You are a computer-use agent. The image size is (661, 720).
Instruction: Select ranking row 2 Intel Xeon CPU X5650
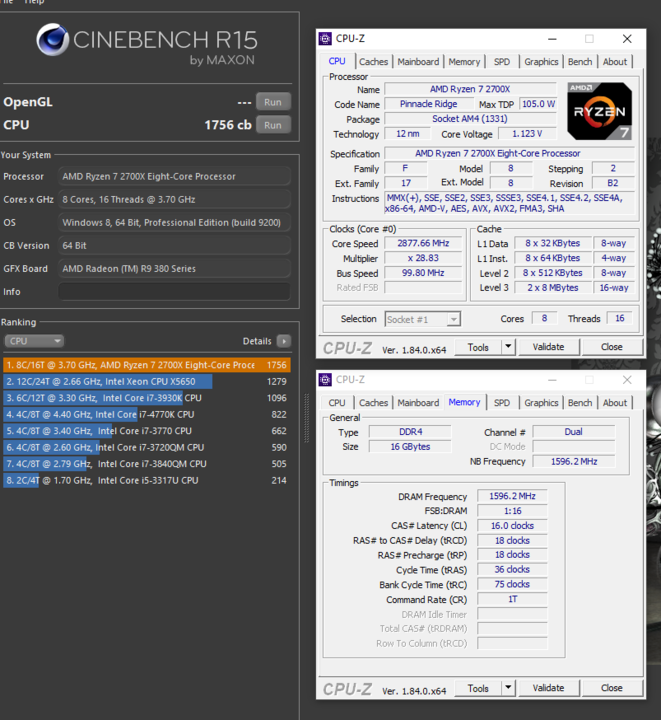coord(147,382)
